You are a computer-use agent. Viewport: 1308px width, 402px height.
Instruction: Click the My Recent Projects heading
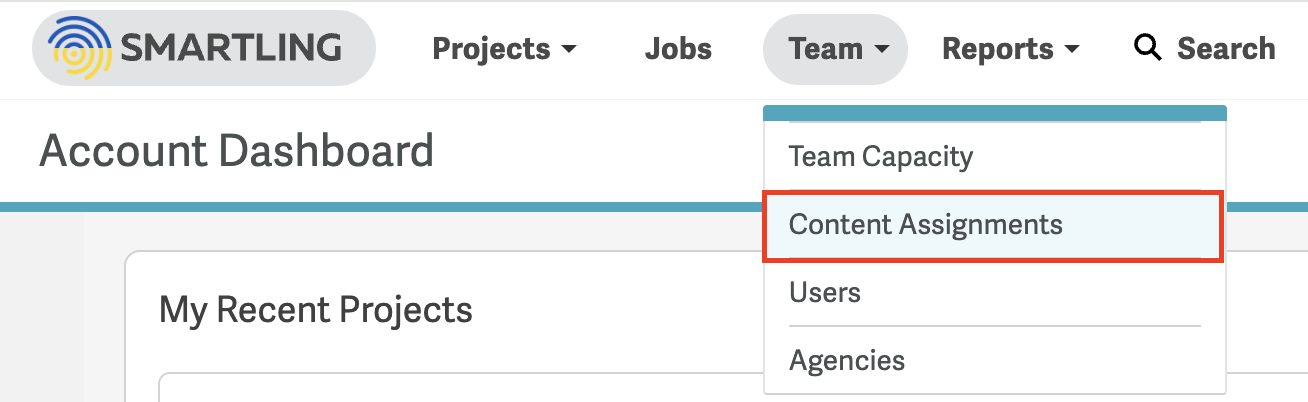316,309
